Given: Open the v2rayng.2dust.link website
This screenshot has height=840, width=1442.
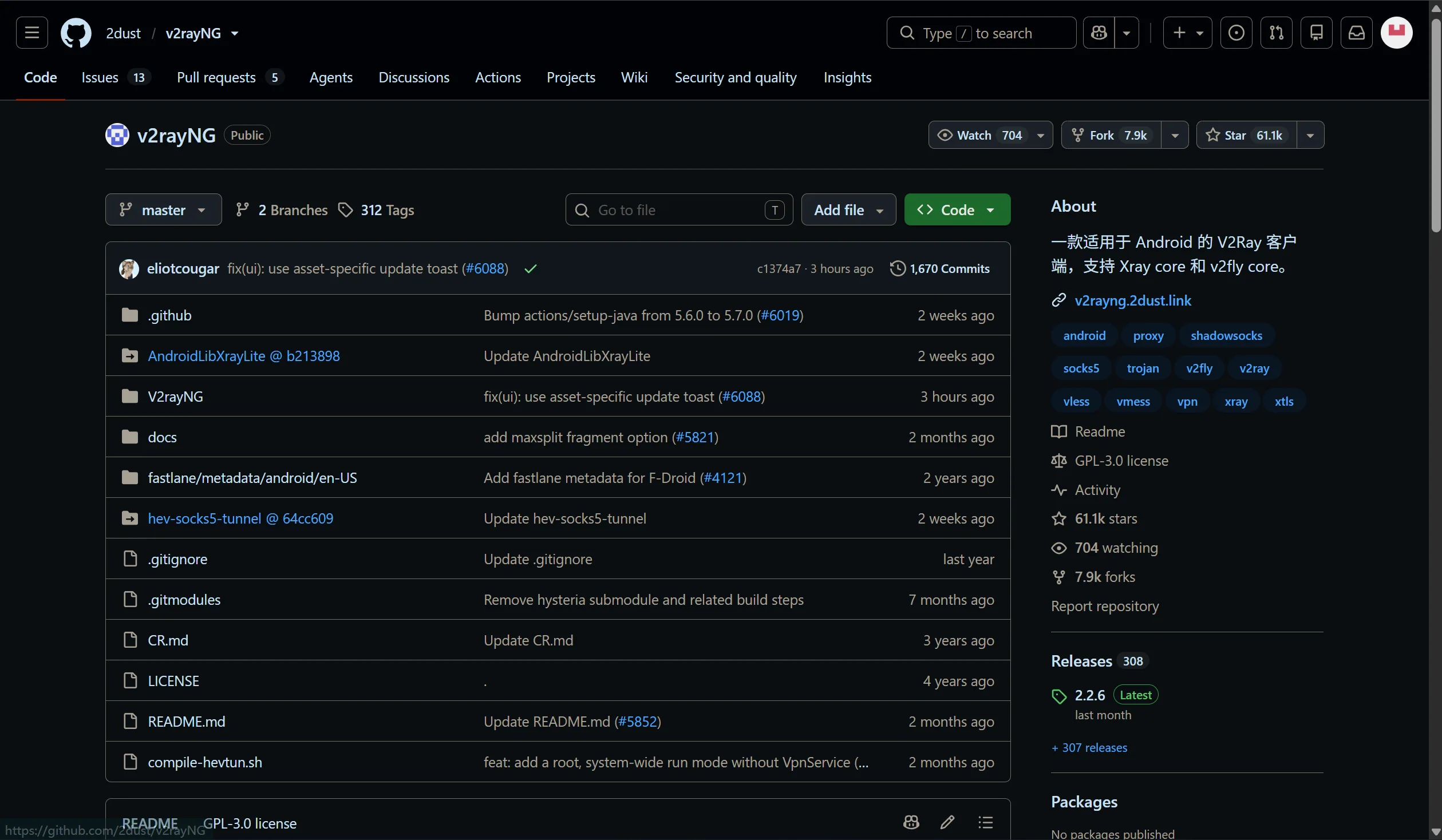Looking at the screenshot, I should click(1133, 300).
